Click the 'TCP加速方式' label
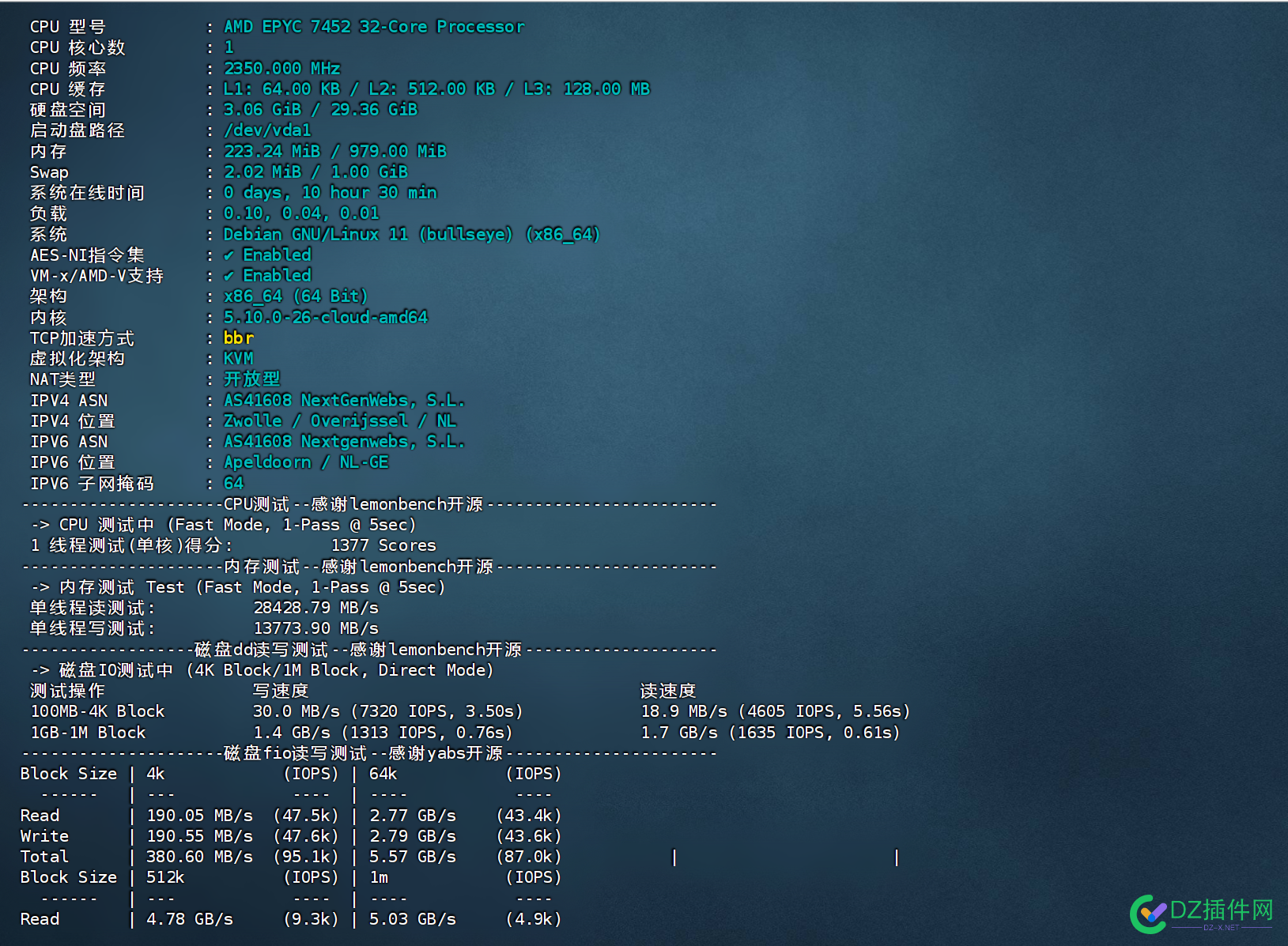This screenshot has height=946, width=1288. coord(82,338)
